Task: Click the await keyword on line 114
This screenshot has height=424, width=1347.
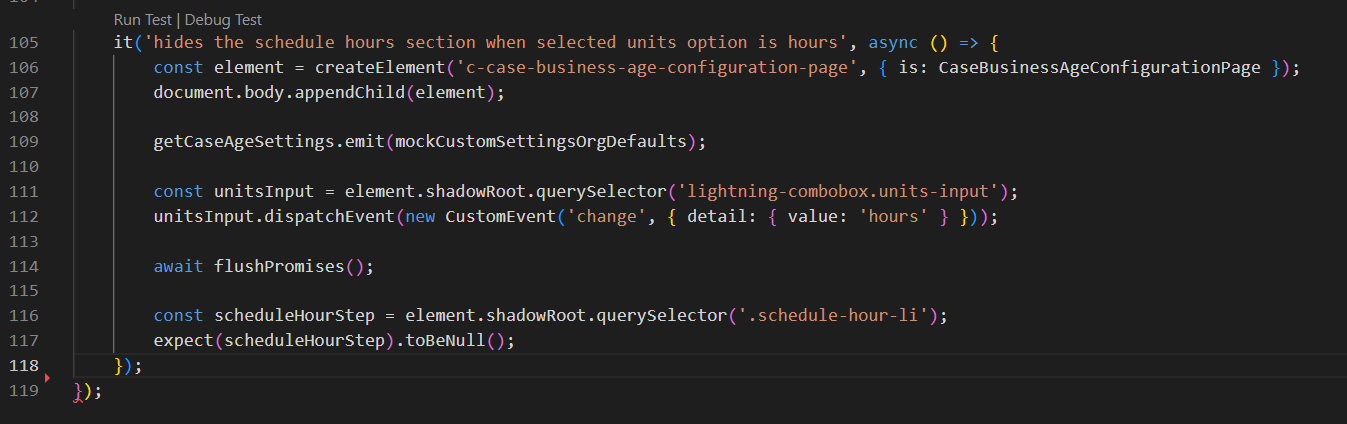Action: pos(178,266)
